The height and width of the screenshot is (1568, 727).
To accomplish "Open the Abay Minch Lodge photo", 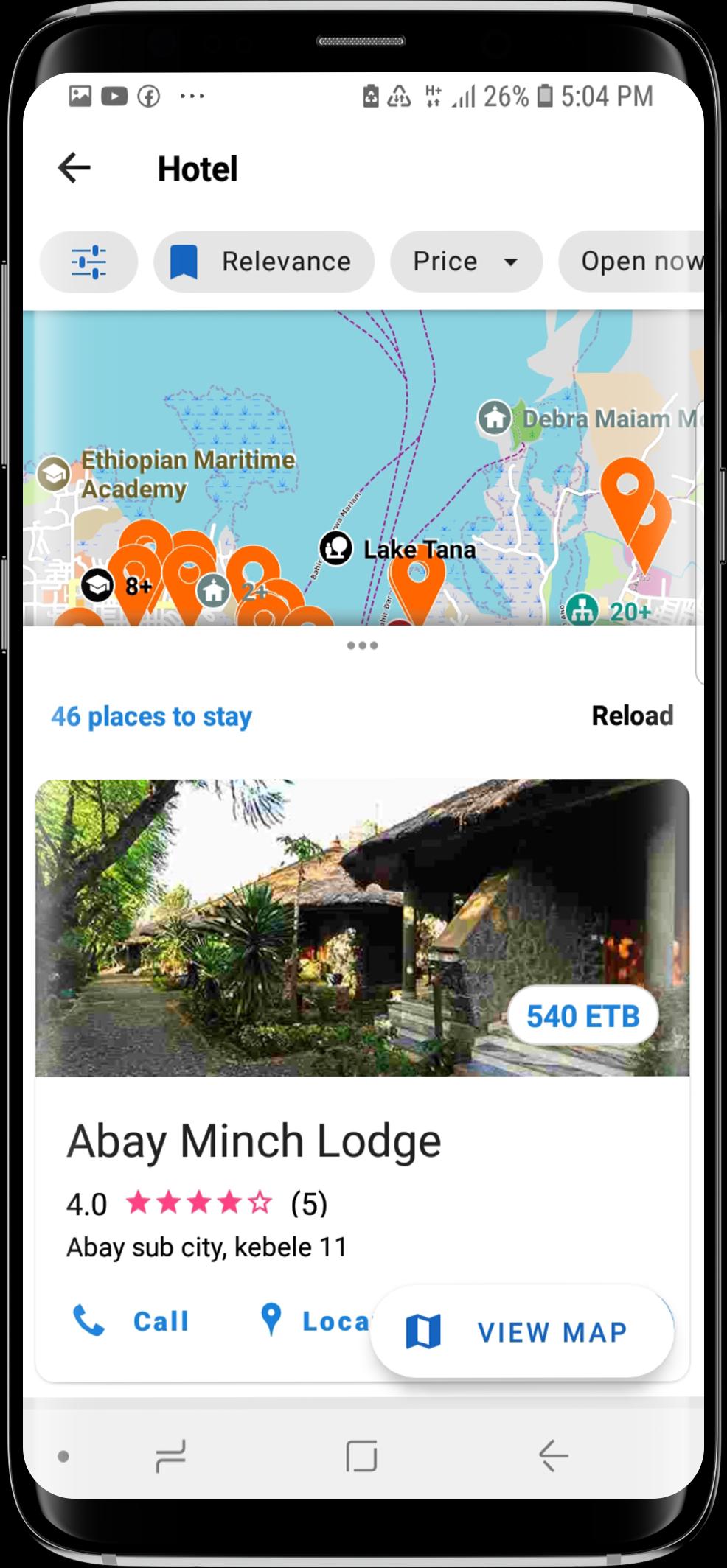I will pos(362,928).
